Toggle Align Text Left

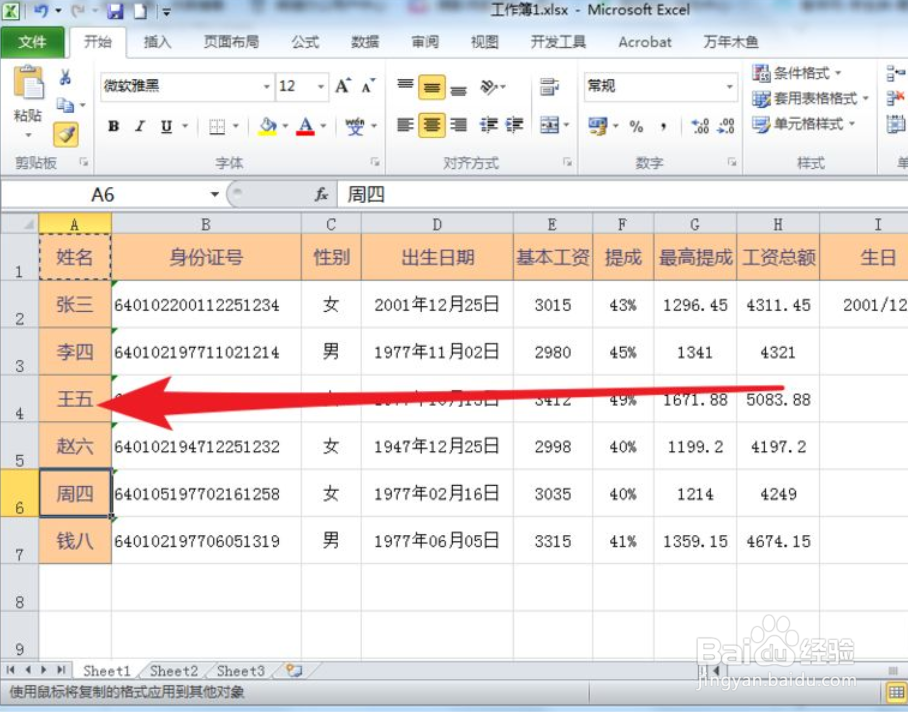pos(405,124)
